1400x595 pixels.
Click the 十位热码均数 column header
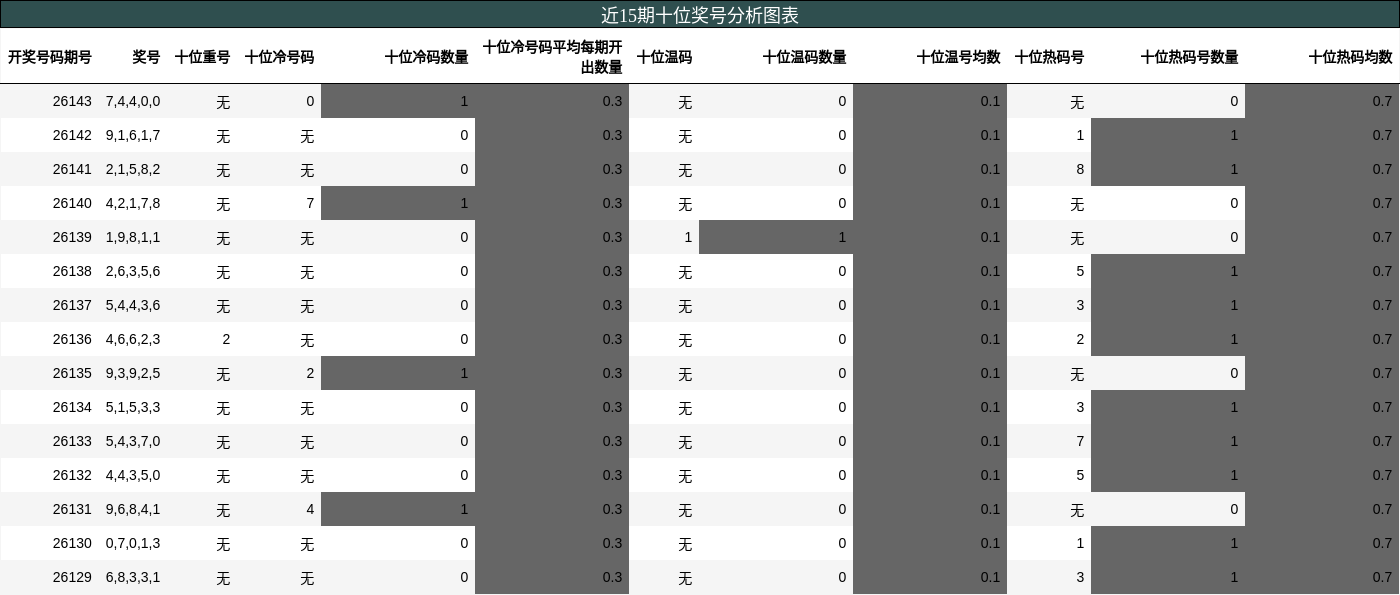pyautogui.click(x=1350, y=57)
